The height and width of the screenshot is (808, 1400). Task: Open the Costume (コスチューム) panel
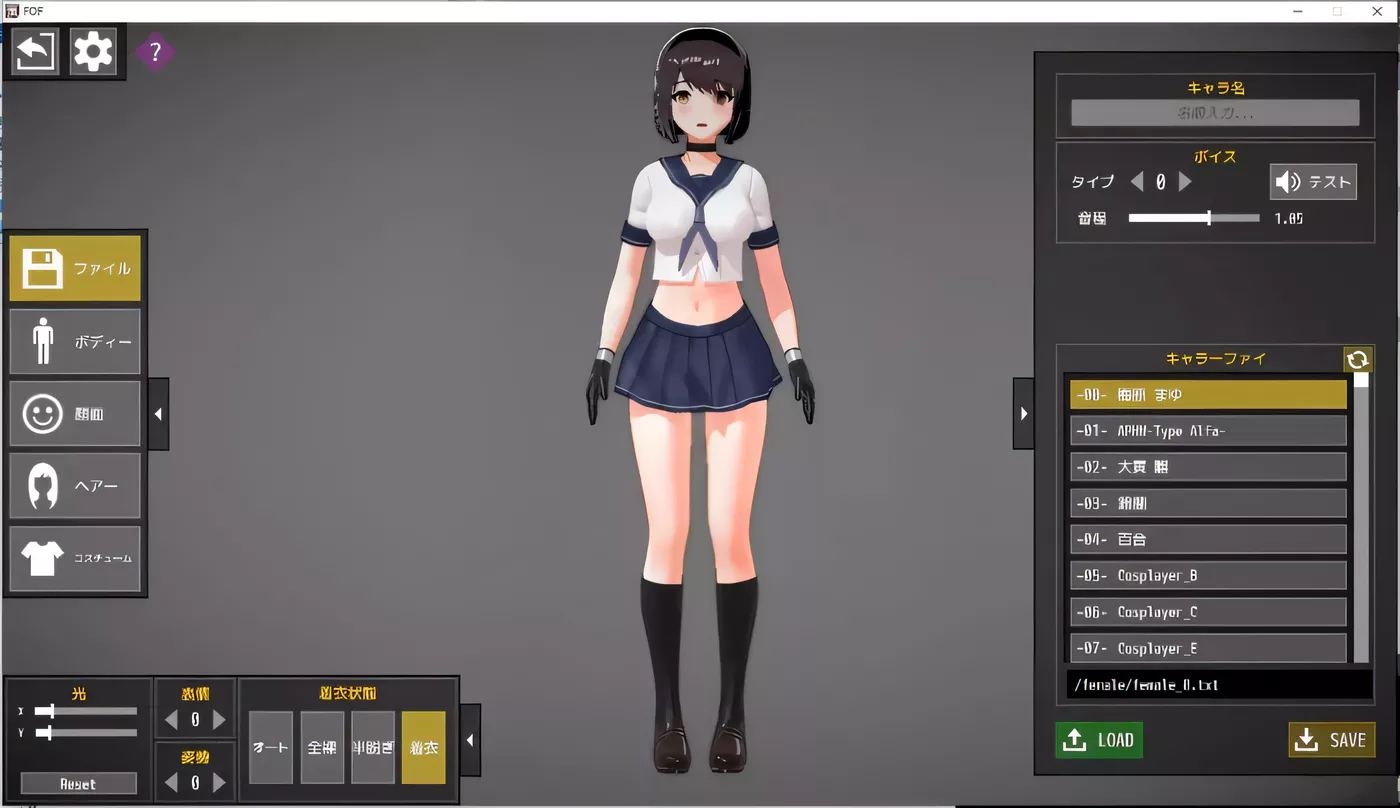(75, 558)
